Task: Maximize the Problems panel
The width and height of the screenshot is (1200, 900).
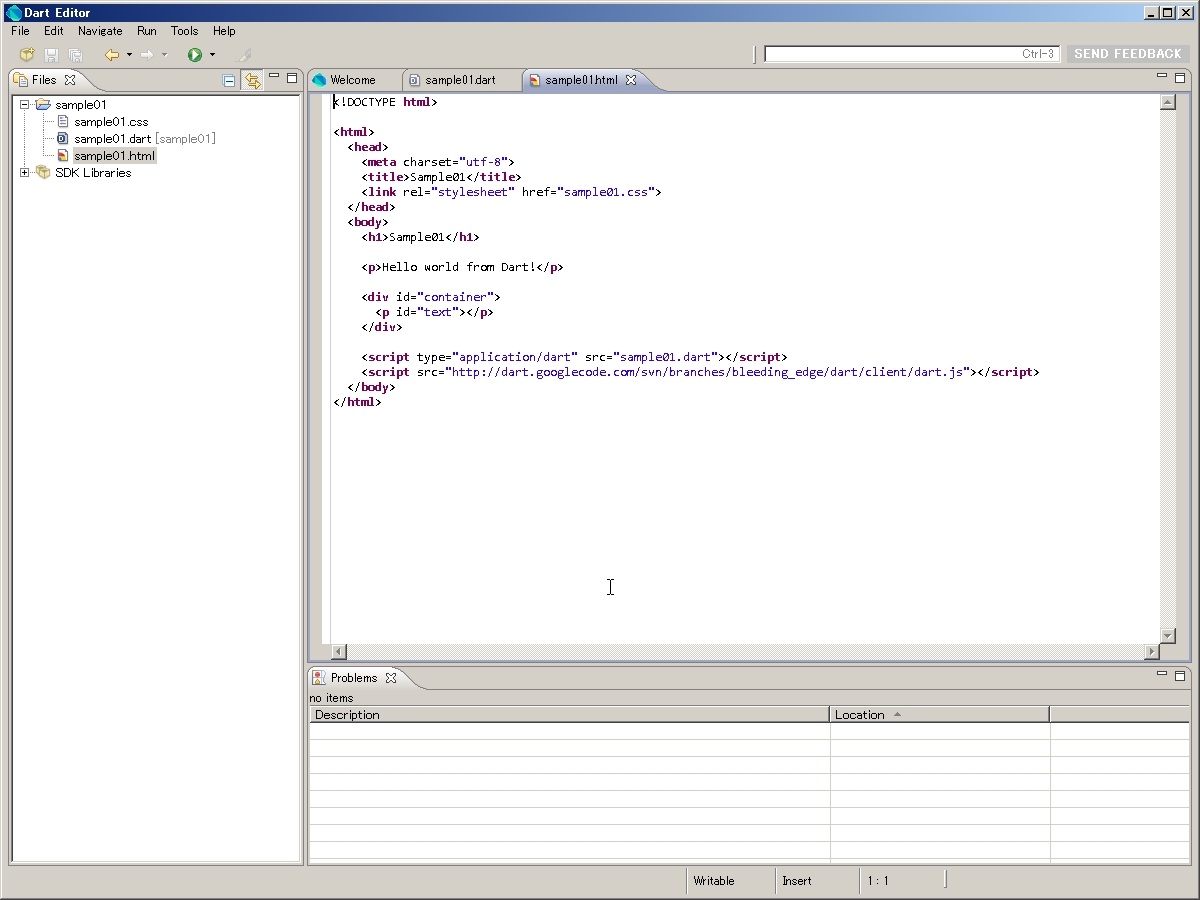Action: click(x=1180, y=675)
